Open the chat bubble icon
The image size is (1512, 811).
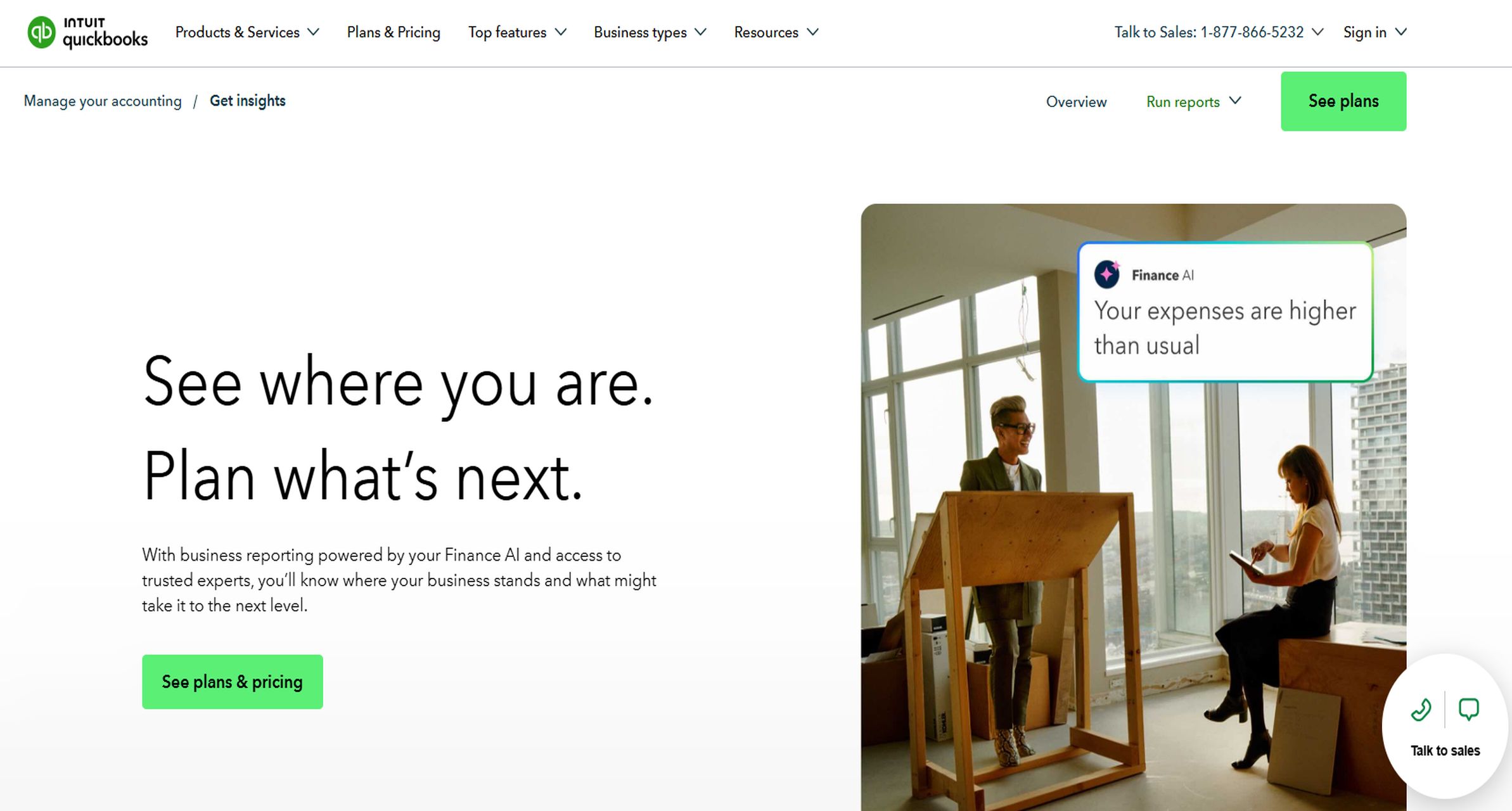click(x=1468, y=710)
